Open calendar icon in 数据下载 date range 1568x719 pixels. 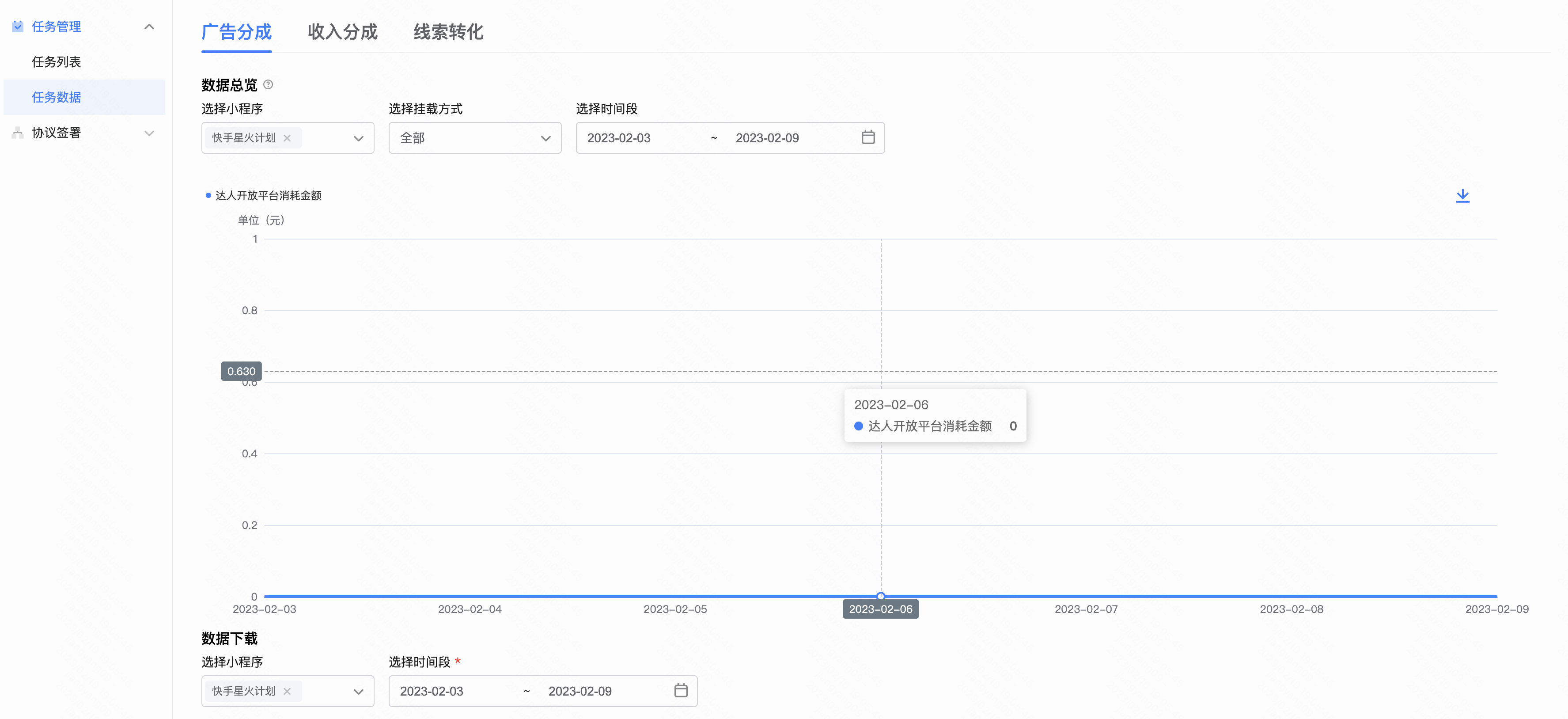click(x=681, y=690)
